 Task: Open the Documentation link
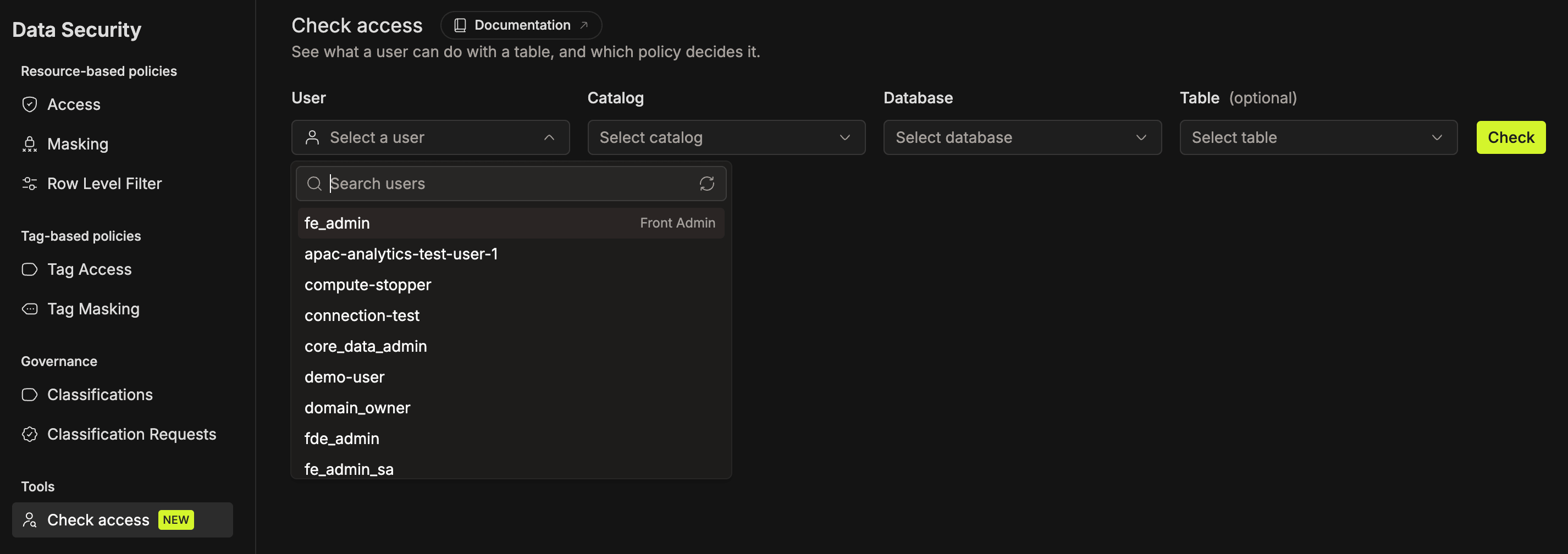tap(521, 26)
